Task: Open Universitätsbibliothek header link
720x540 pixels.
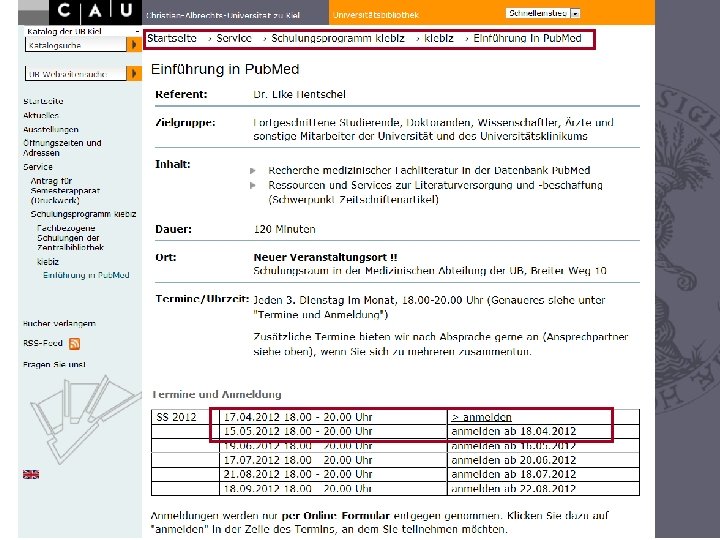Action: (376, 15)
